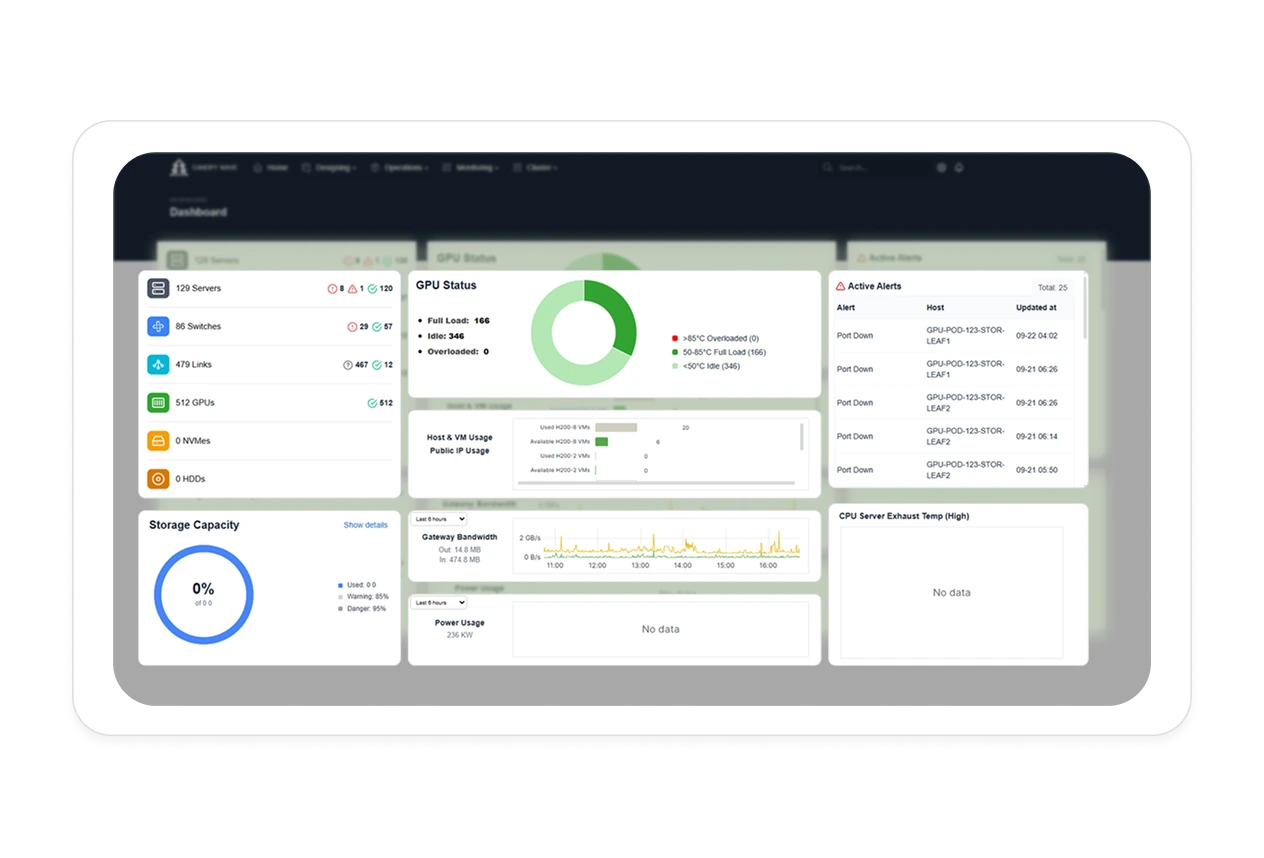Click the 236 KW power value
This screenshot has width=1264, height=858.
(459, 635)
